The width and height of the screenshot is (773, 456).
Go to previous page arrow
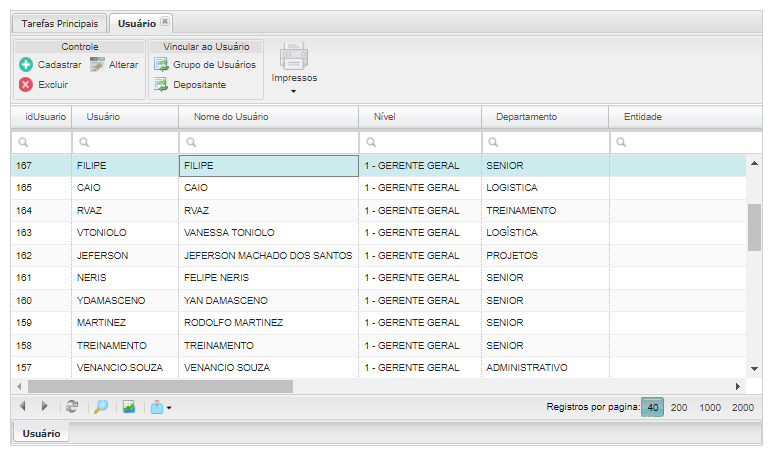coord(23,406)
